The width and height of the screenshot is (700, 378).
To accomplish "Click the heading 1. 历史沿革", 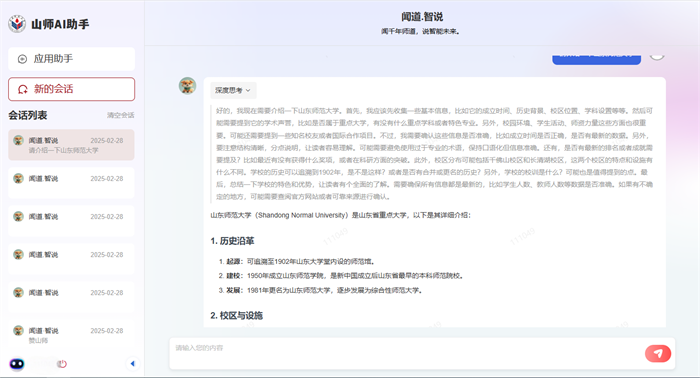I will tap(232, 241).
